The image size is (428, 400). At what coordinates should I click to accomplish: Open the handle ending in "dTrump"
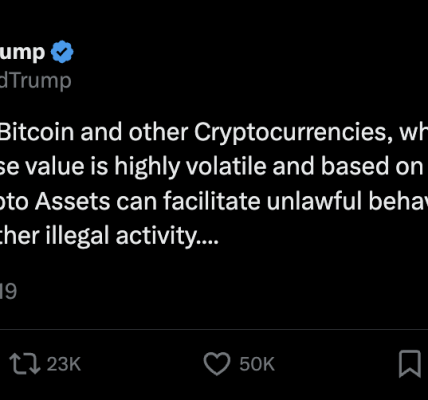[35, 82]
